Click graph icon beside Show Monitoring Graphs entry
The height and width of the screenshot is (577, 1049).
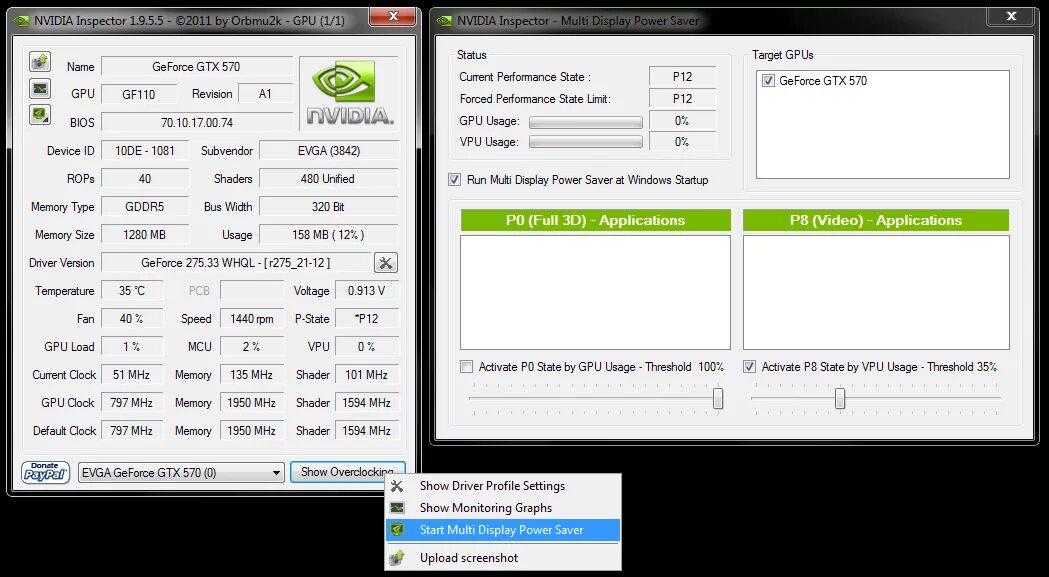(x=397, y=508)
